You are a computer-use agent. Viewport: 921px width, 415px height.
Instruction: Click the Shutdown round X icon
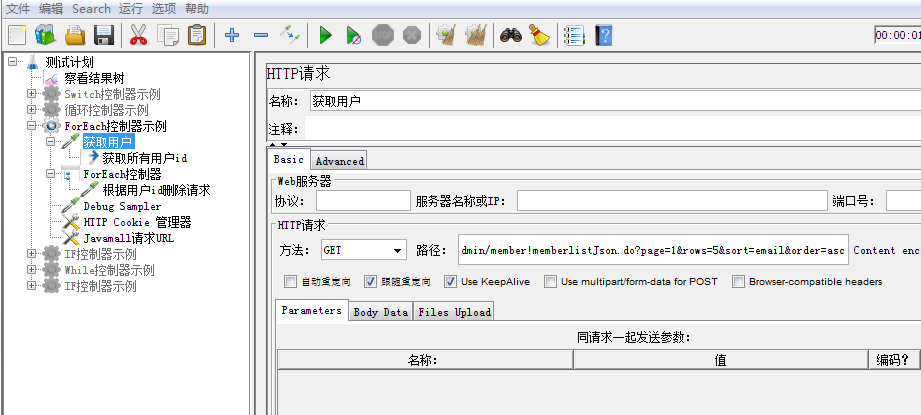(412, 35)
